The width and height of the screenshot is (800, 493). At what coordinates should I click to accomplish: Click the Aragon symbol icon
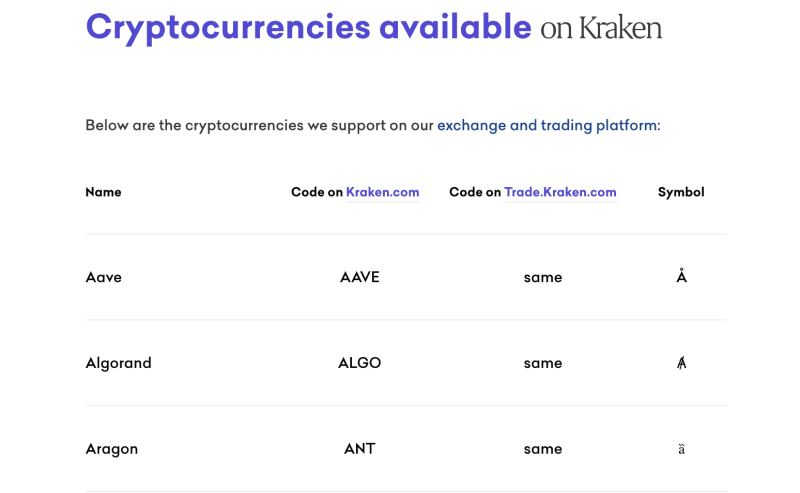tap(681, 449)
